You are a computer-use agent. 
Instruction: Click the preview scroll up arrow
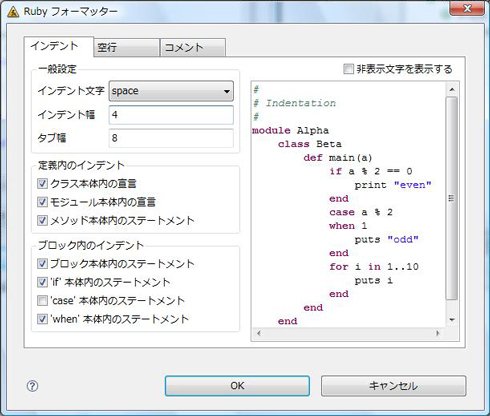(x=452, y=89)
